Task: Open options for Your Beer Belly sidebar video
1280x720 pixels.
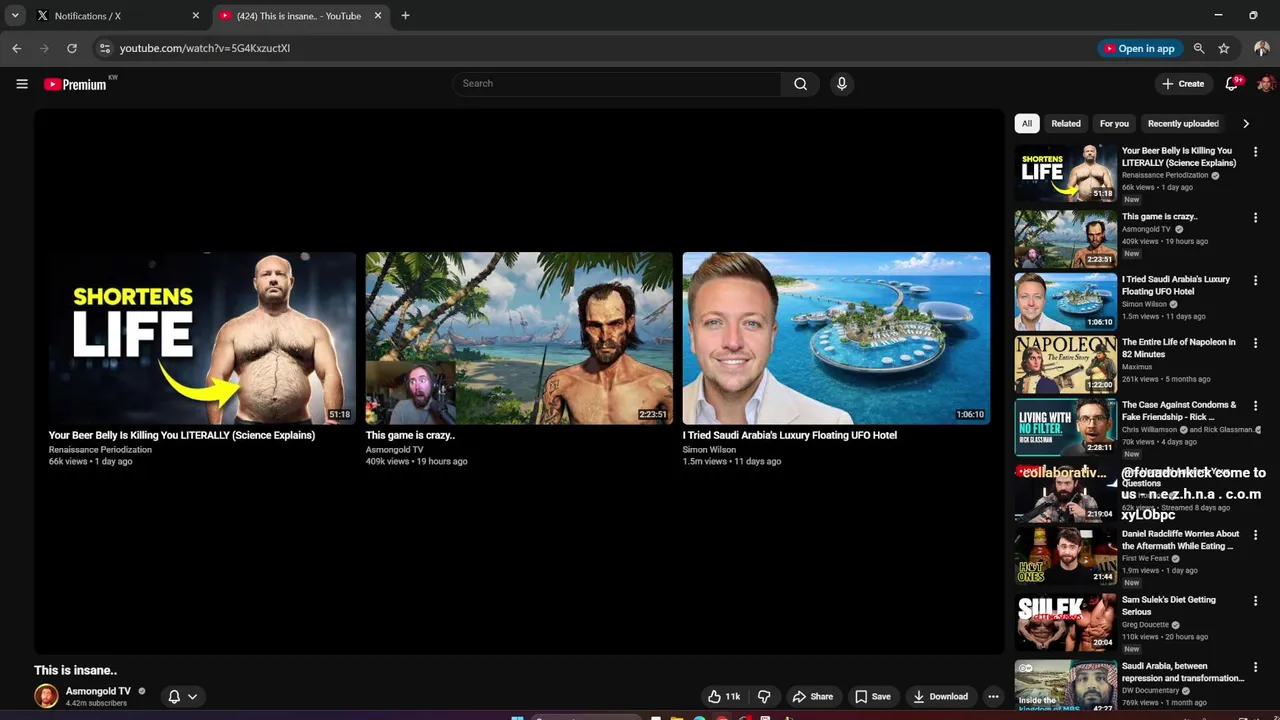Action: [1255, 152]
